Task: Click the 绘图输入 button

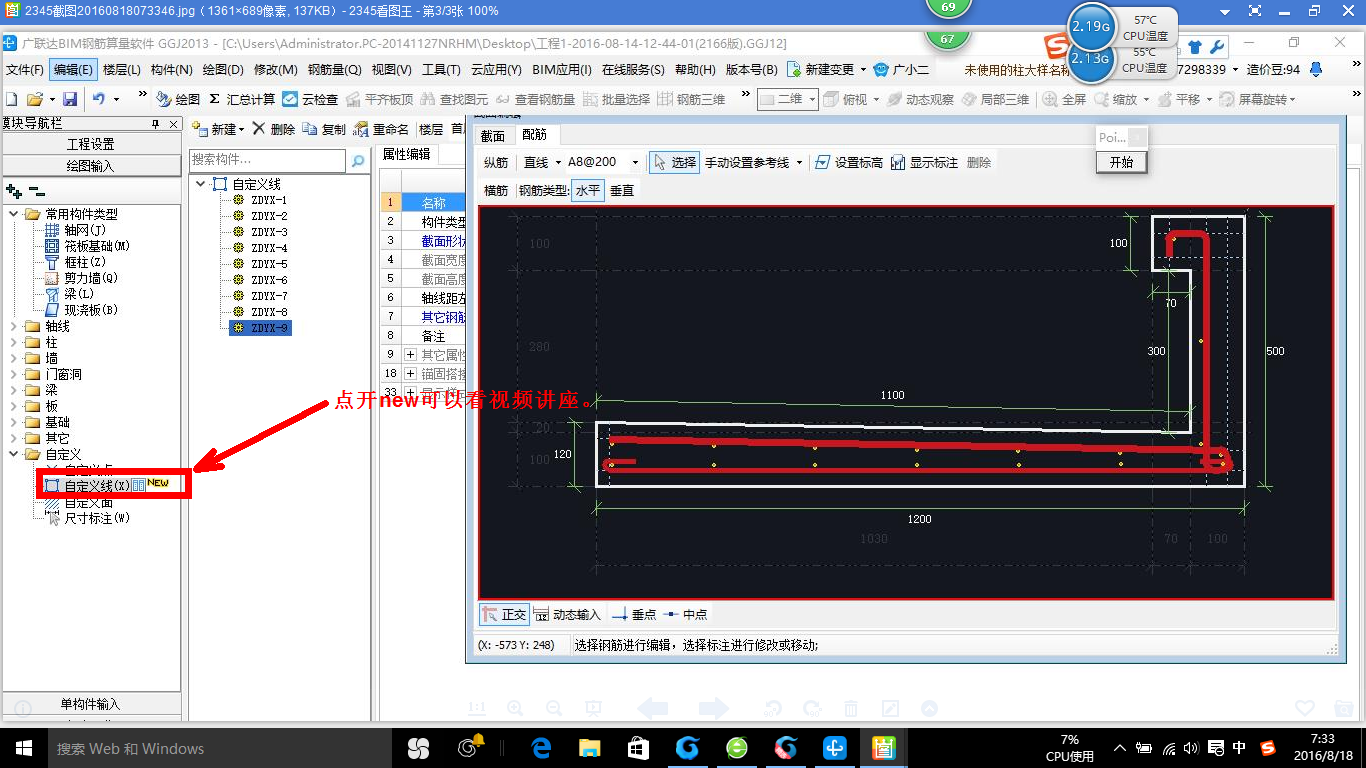Action: (91, 166)
